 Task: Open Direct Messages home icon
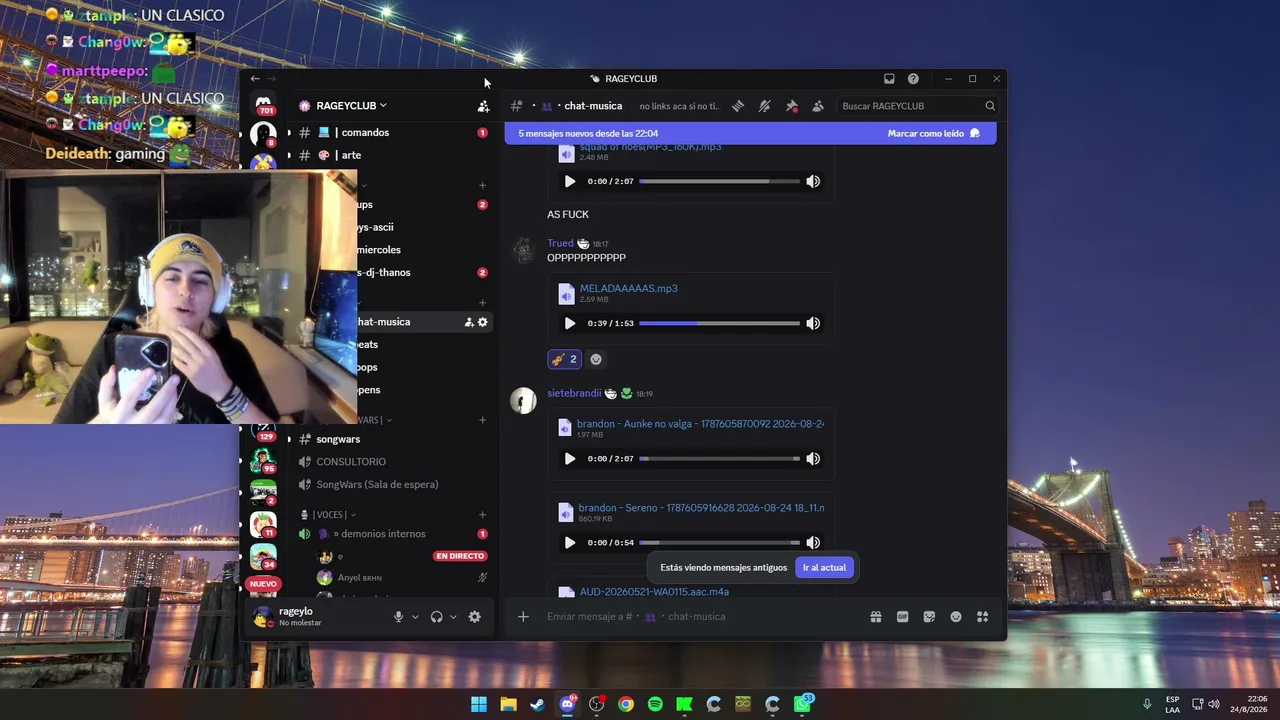click(263, 104)
